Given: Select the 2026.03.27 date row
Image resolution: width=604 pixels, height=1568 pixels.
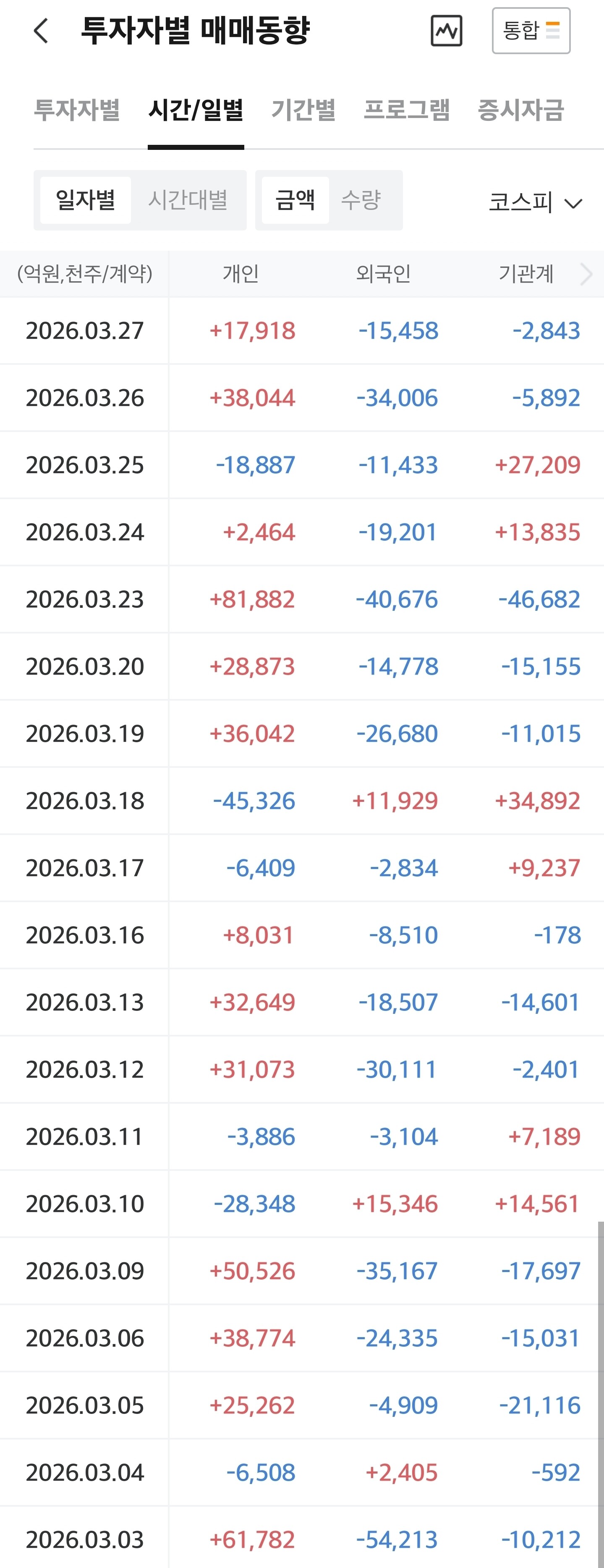Looking at the screenshot, I should pos(85,330).
